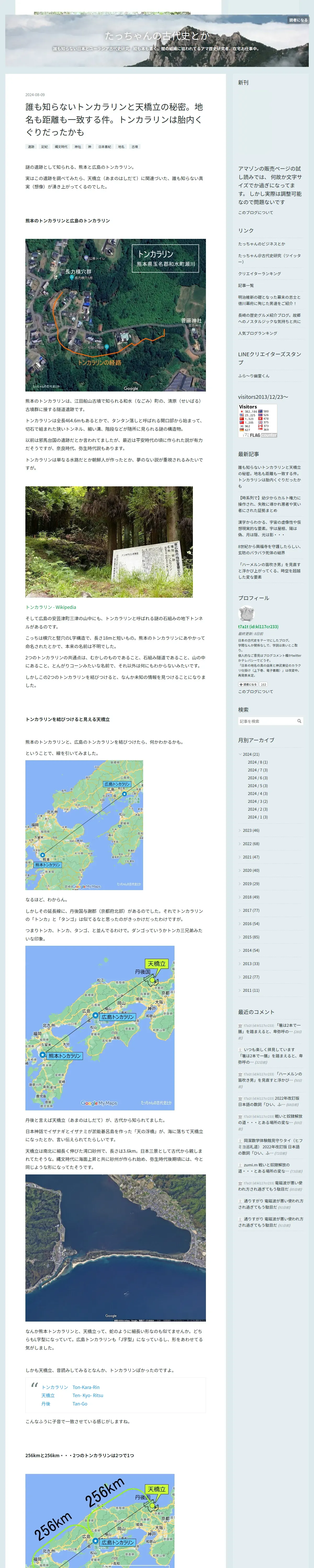Click the search magnifier icon in sidebar
Image resolution: width=314 pixels, height=1568 pixels.
coord(299,721)
